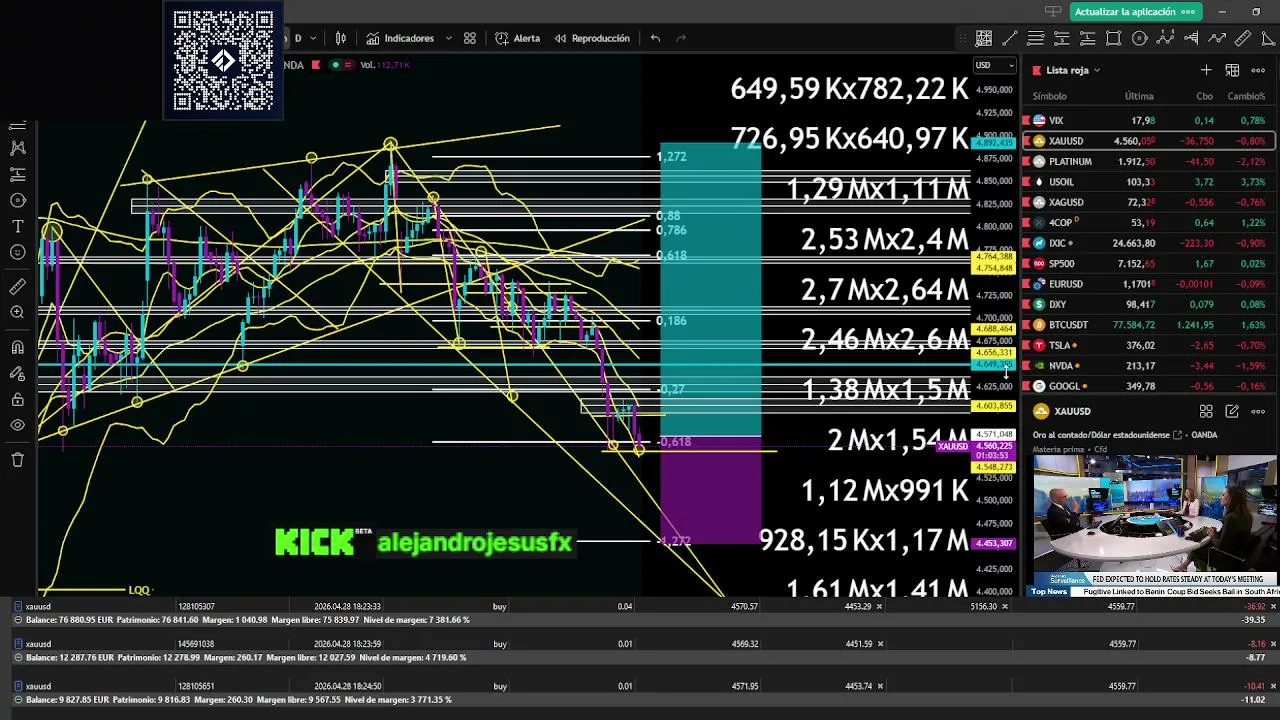The image size is (1280, 720).
Task: Select XAGUSD in the watchlist
Action: click(x=1149, y=202)
